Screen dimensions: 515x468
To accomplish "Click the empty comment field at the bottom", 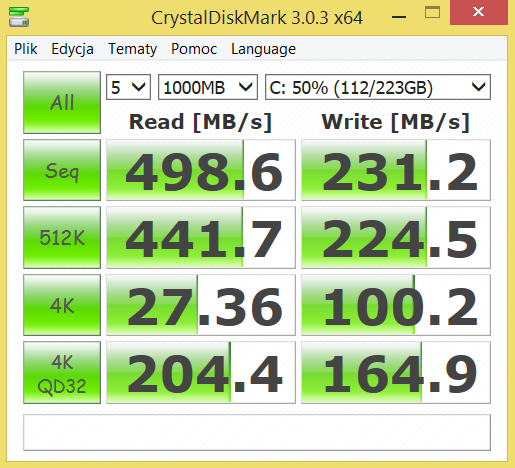I will tap(257, 432).
